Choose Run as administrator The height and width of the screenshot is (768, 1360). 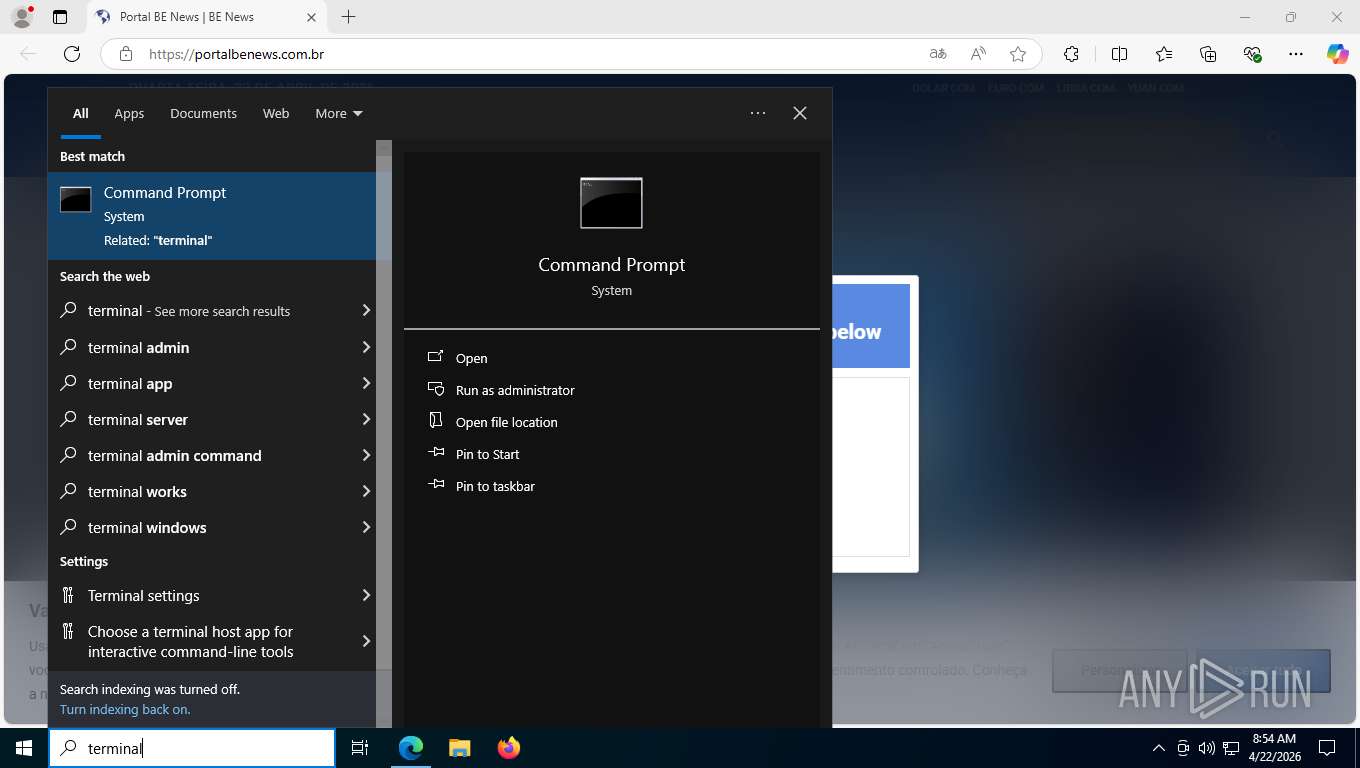coord(515,390)
